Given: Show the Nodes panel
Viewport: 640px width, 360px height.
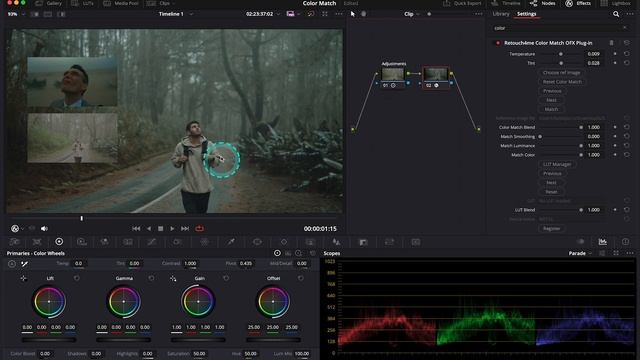Looking at the screenshot, I should [x=543, y=3].
